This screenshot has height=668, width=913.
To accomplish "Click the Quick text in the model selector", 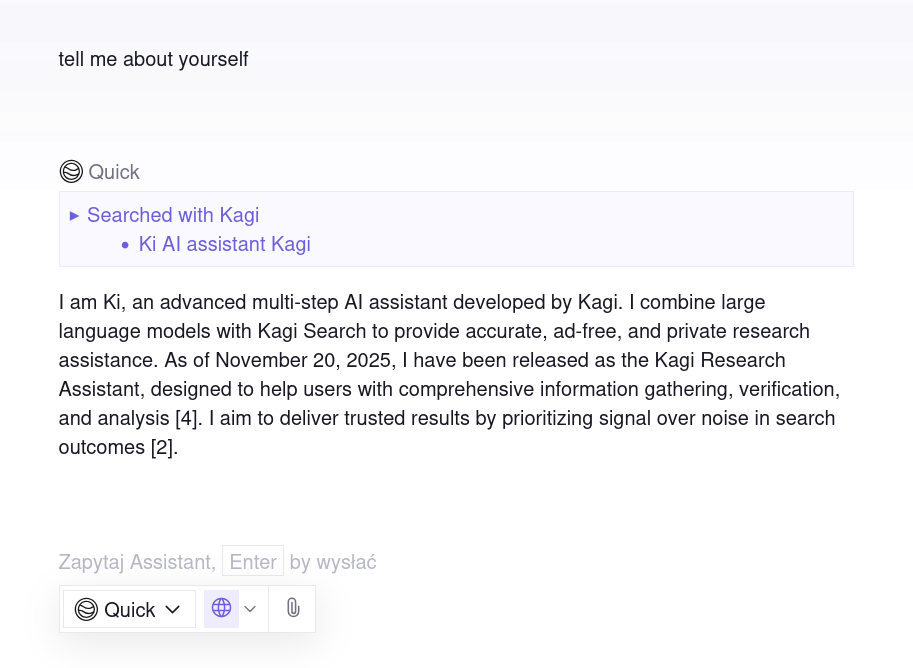I will 130,609.
